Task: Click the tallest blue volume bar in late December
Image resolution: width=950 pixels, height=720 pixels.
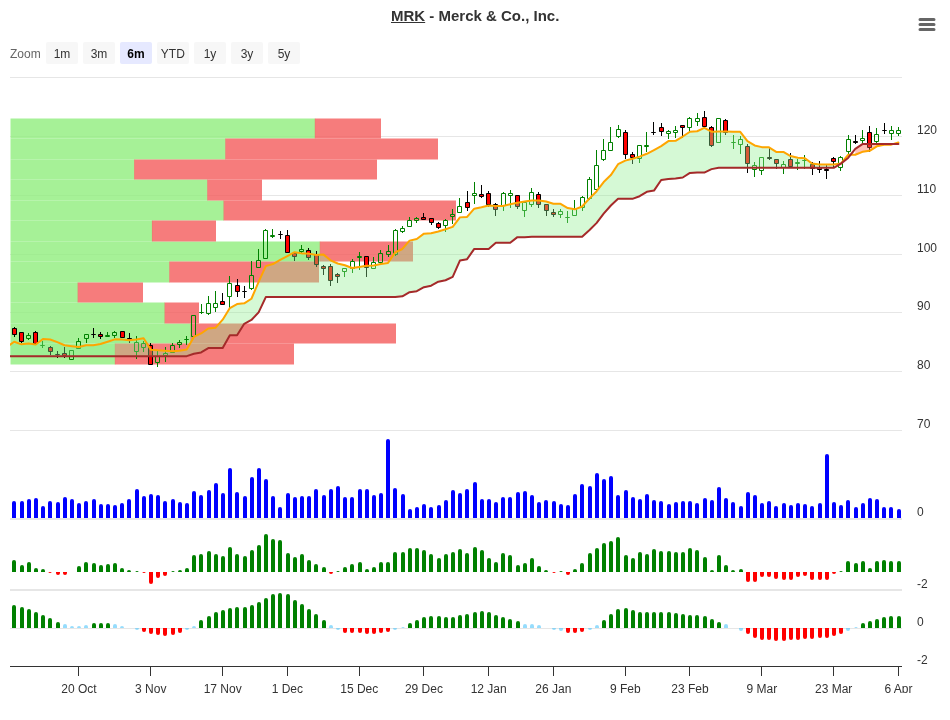Action: coord(388,478)
